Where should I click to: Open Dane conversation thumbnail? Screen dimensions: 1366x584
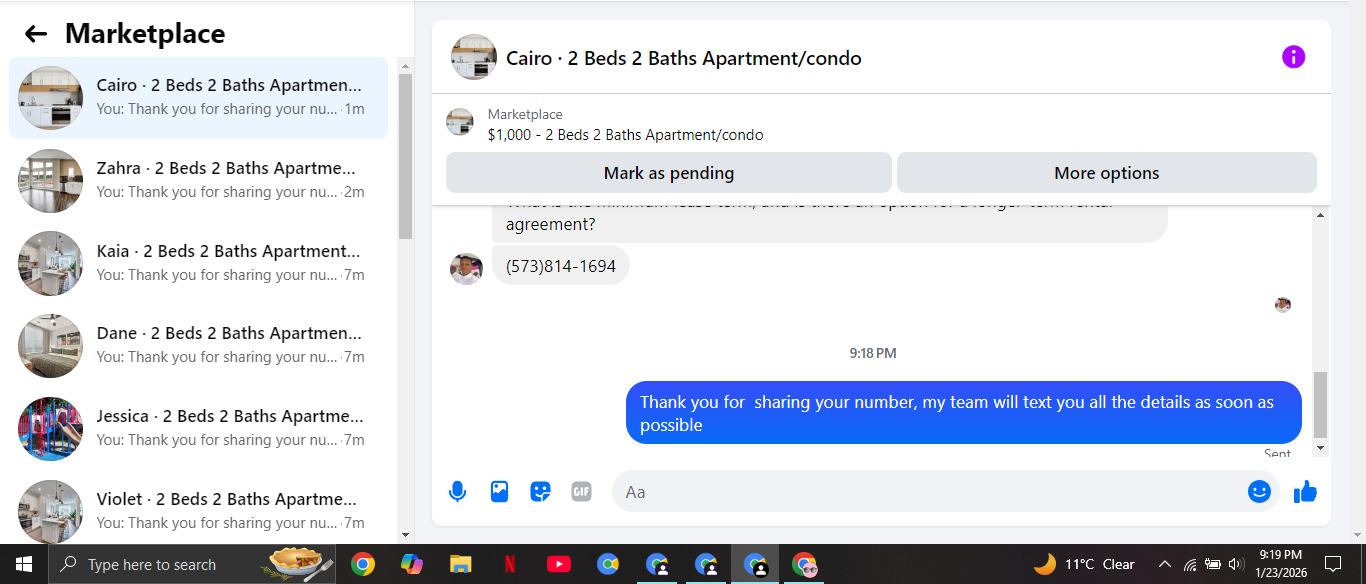click(50, 345)
